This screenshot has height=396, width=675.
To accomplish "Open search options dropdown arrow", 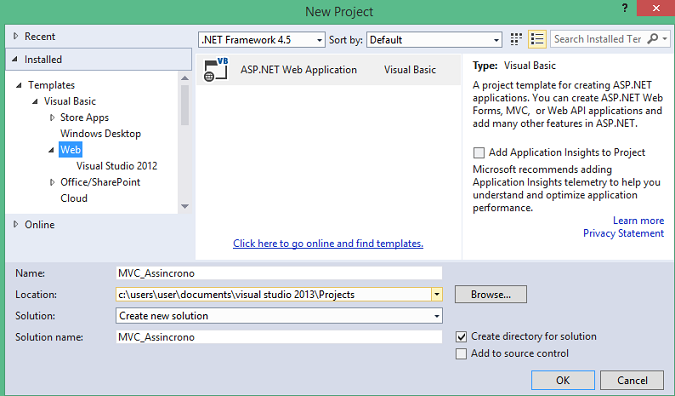I will coord(665,39).
